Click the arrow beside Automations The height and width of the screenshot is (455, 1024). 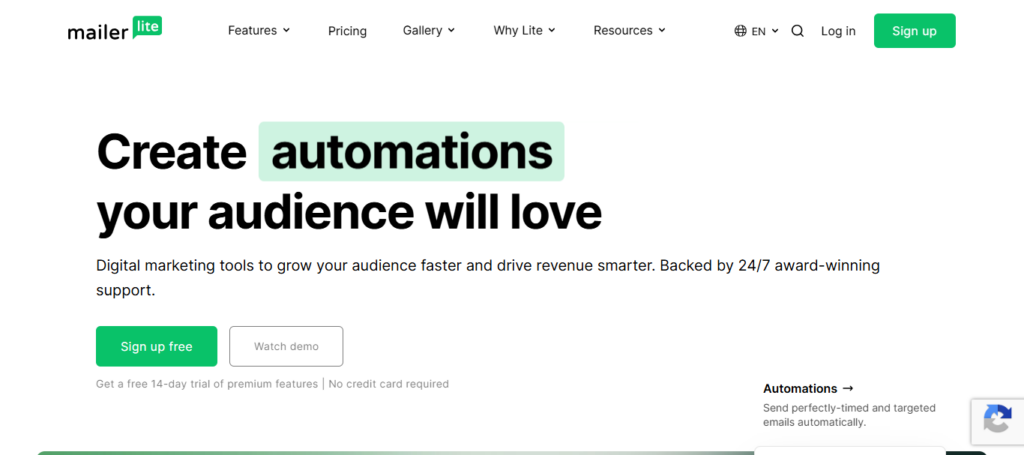pyautogui.click(x=848, y=388)
